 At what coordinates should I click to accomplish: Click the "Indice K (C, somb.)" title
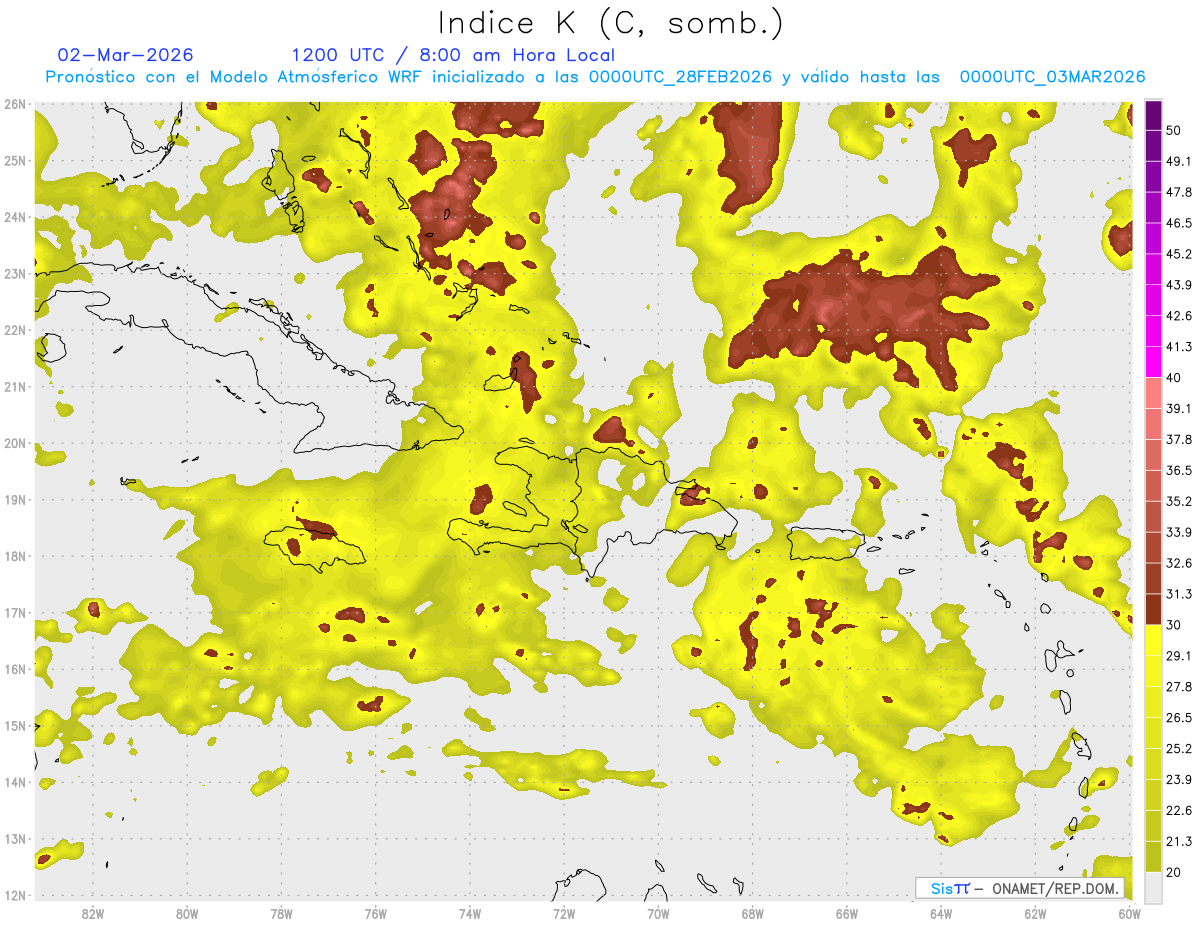click(611, 22)
